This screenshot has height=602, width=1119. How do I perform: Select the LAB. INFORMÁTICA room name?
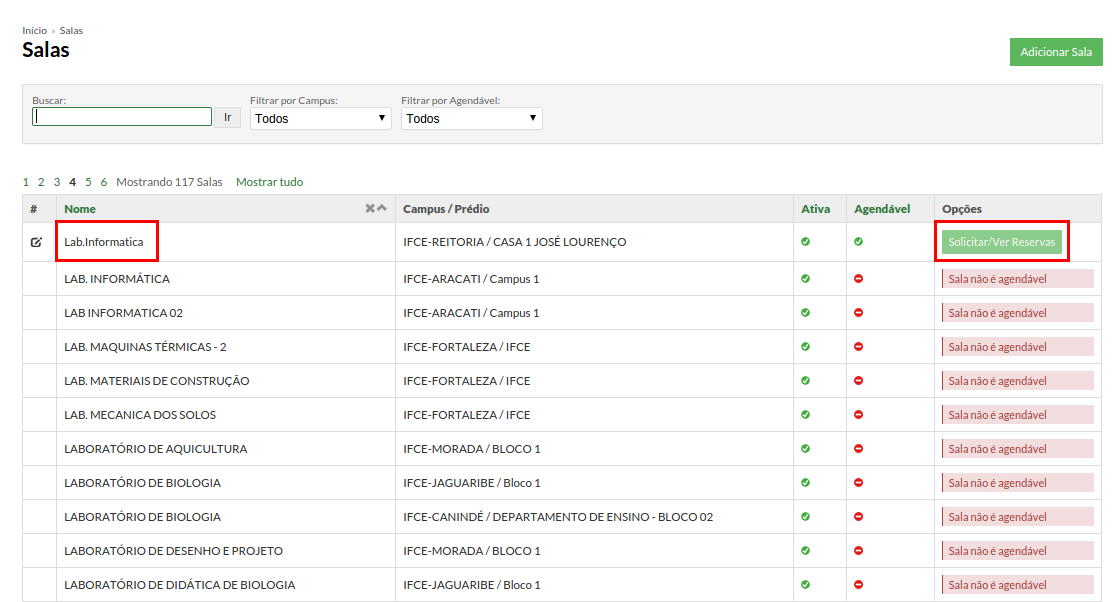(117, 279)
